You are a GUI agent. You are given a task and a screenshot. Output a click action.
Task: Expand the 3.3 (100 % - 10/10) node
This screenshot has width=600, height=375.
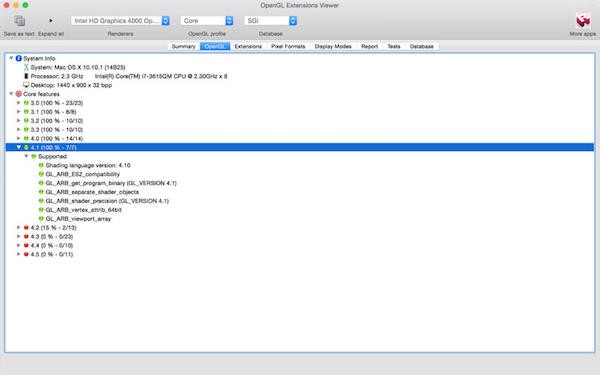tap(18, 129)
